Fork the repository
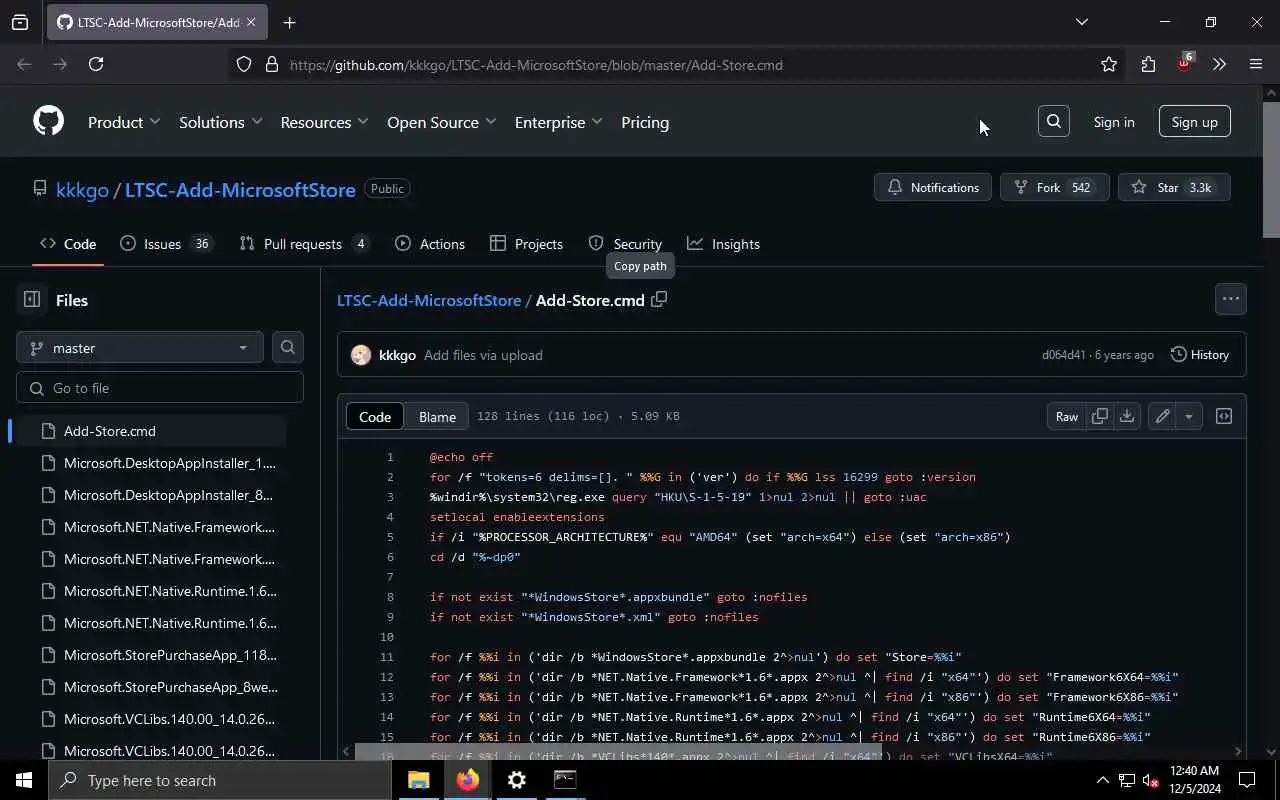Image resolution: width=1280 pixels, height=800 pixels. pos(1054,187)
